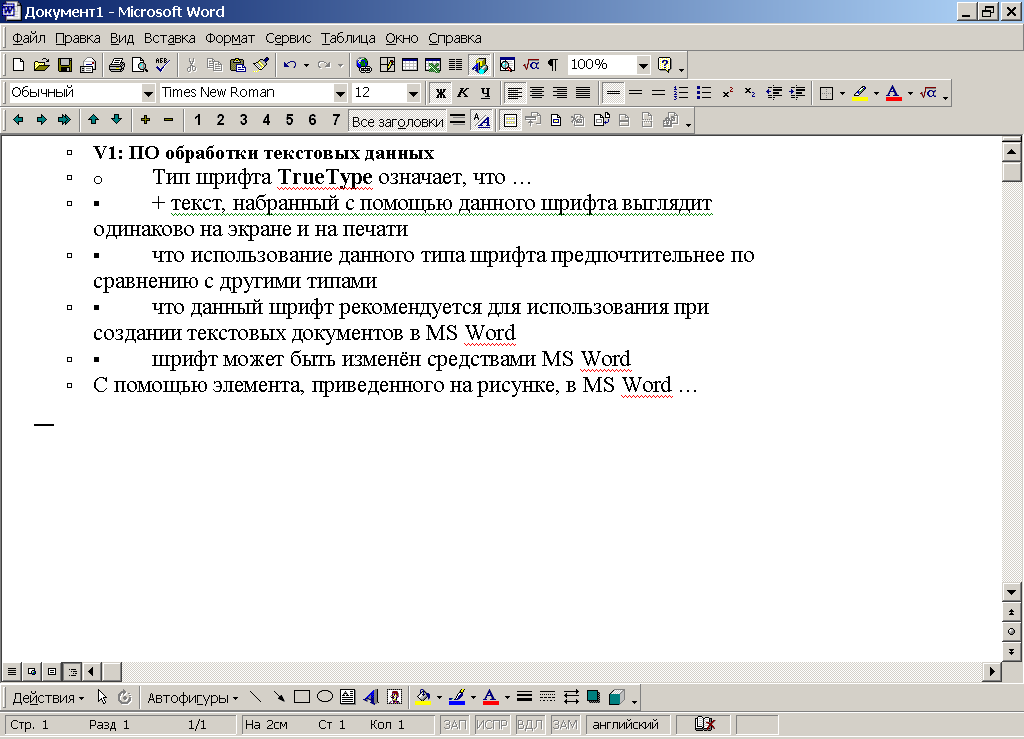Apply numbered list formatting
This screenshot has width=1024, height=739.
(x=680, y=93)
